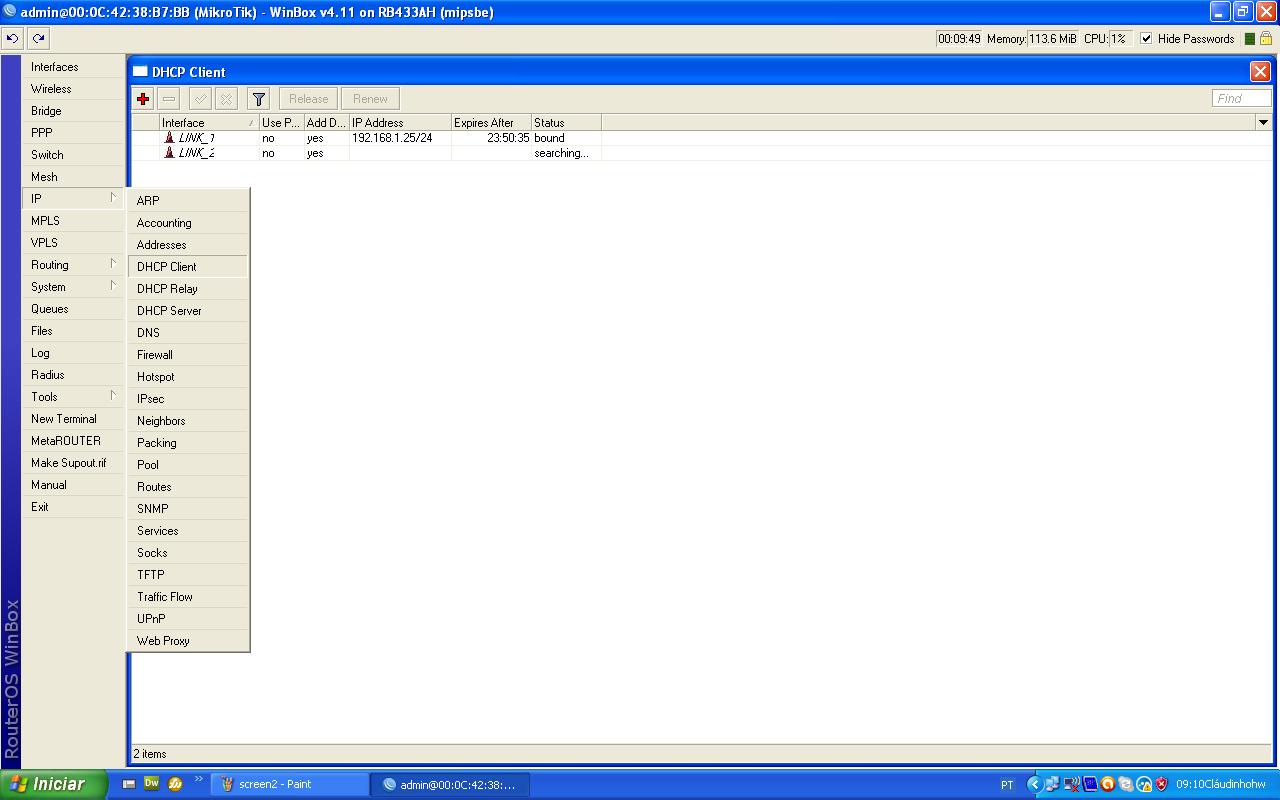Open column selector dropdown arrow in DHCP Client
The height and width of the screenshot is (800, 1280).
tap(1263, 122)
